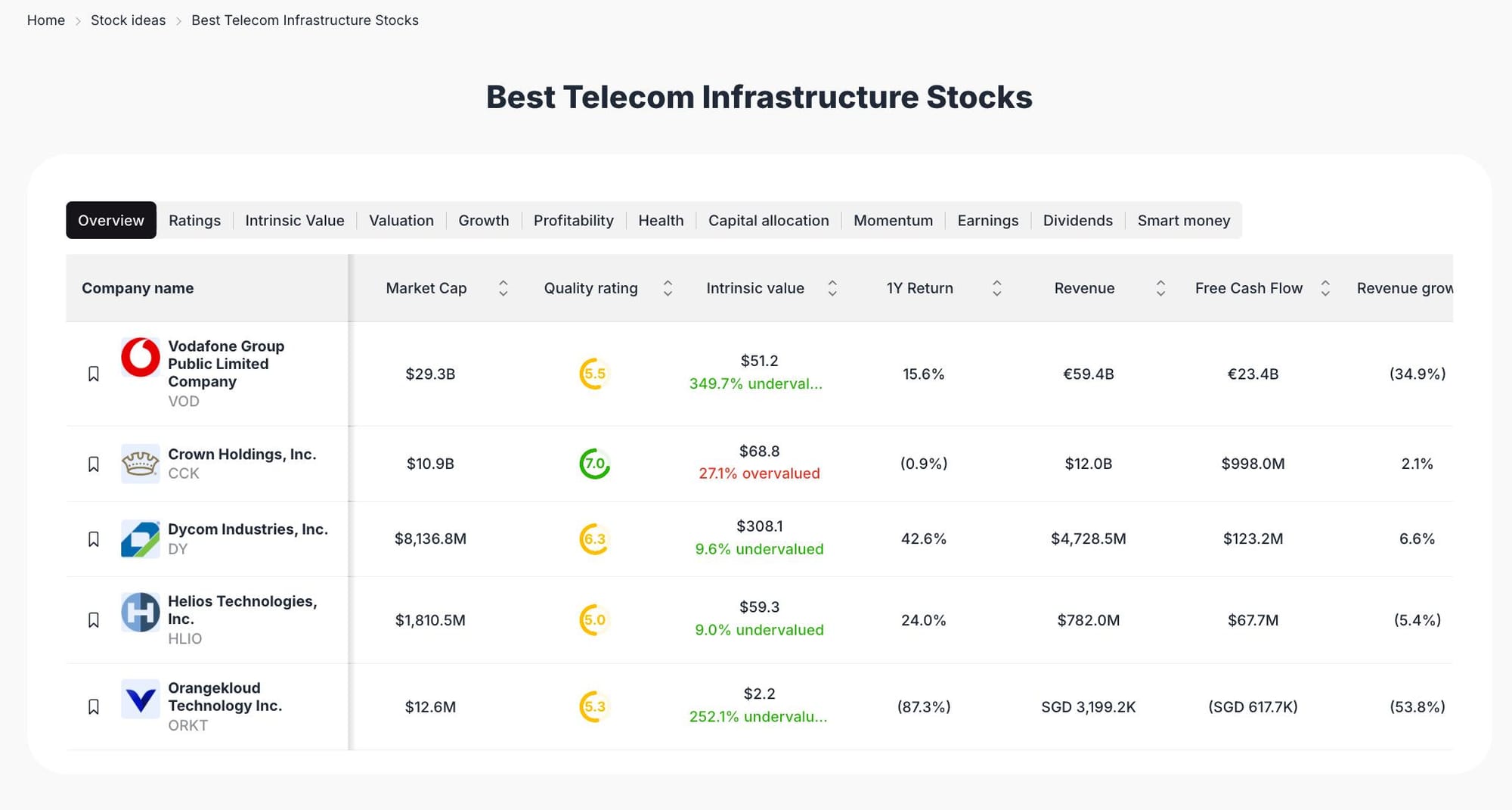This screenshot has height=810, width=1512.
Task: Sort by 1Y Return arrows
Action: tap(996, 288)
